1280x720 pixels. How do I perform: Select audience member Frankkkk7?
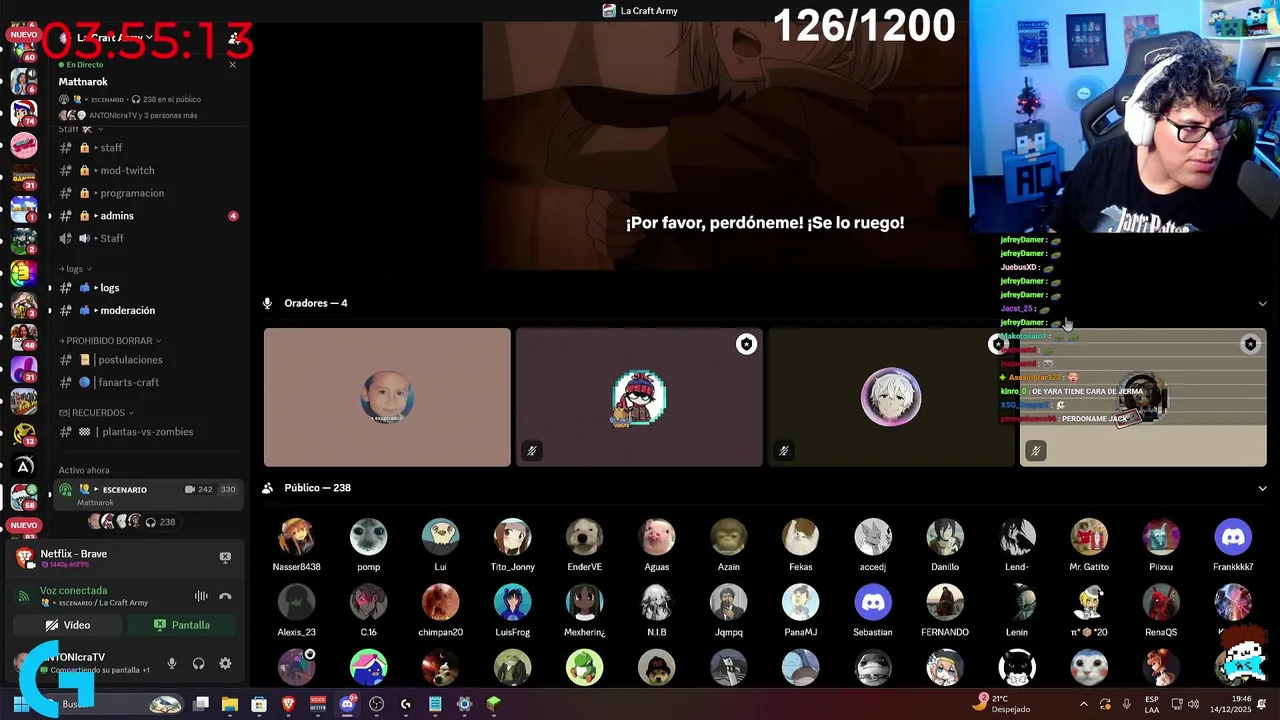[x=1233, y=545]
